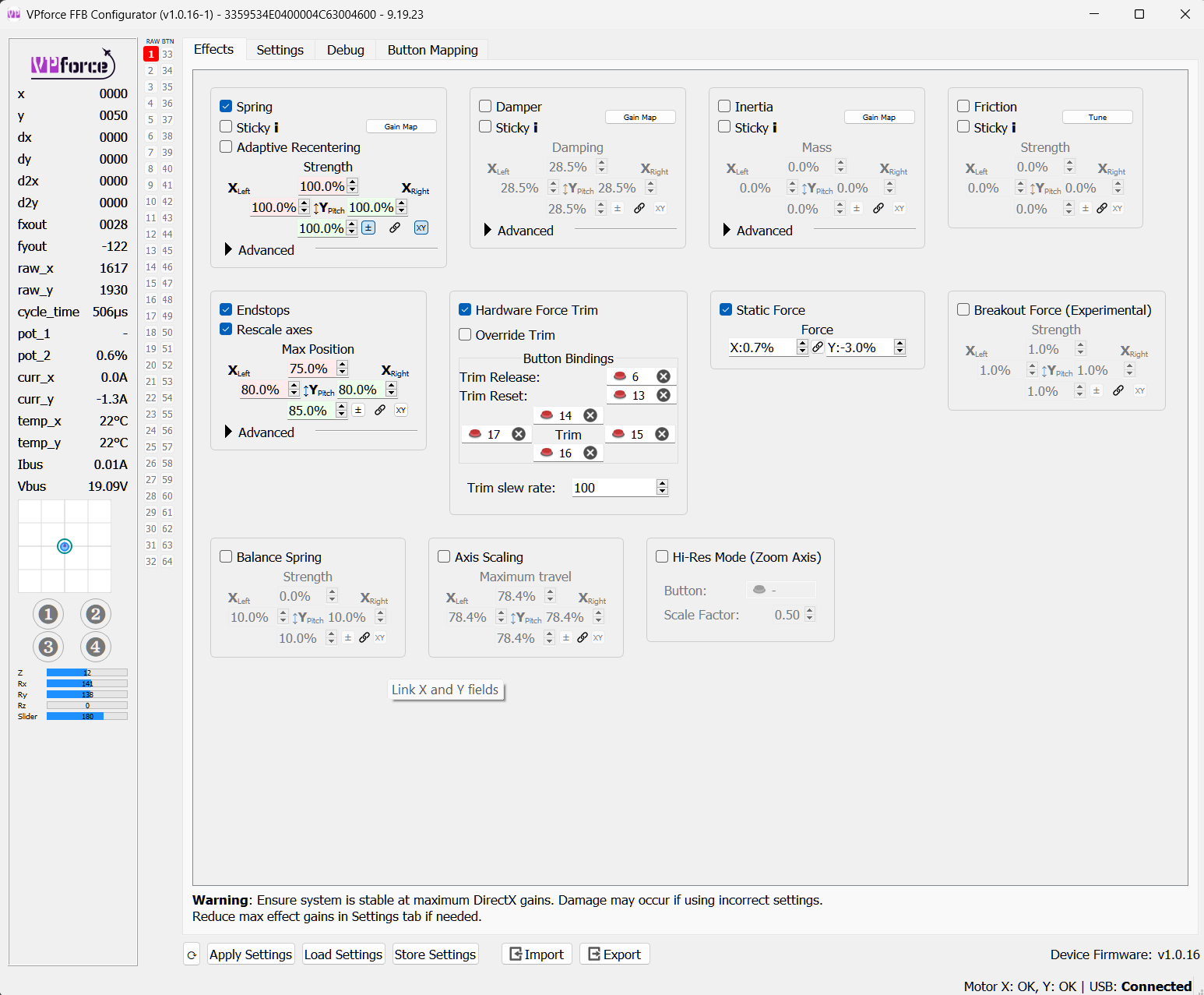This screenshot has height=995, width=1204.
Task: Turn on the Inertia effect
Action: (724, 106)
